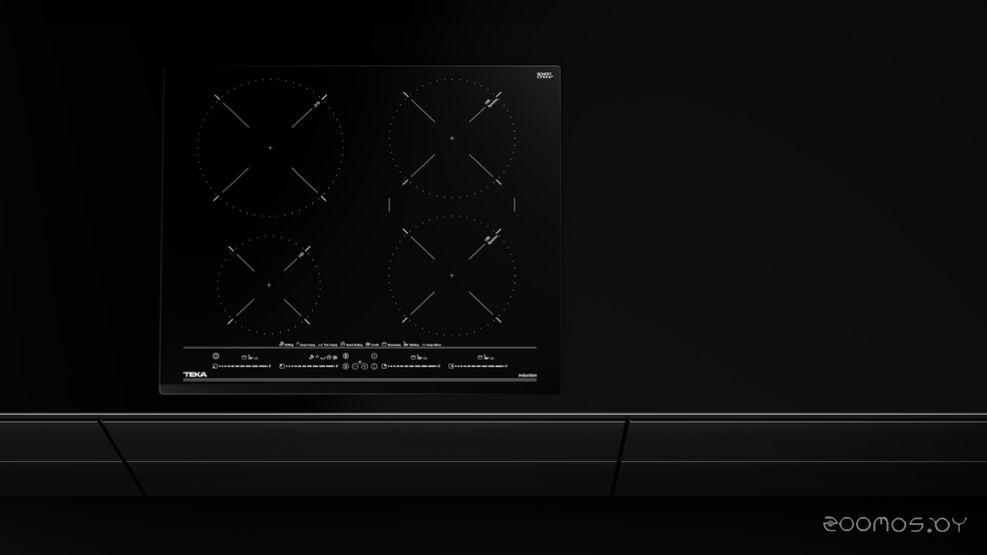Select the zone icon beside the third slider

coord(384,366)
